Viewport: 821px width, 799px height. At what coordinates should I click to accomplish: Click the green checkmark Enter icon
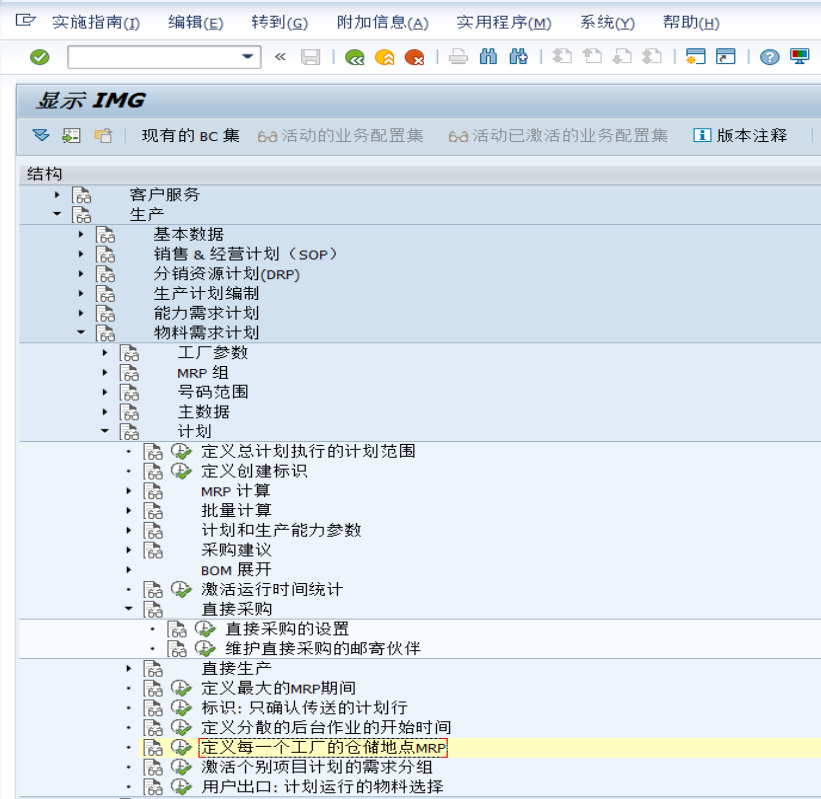39,57
